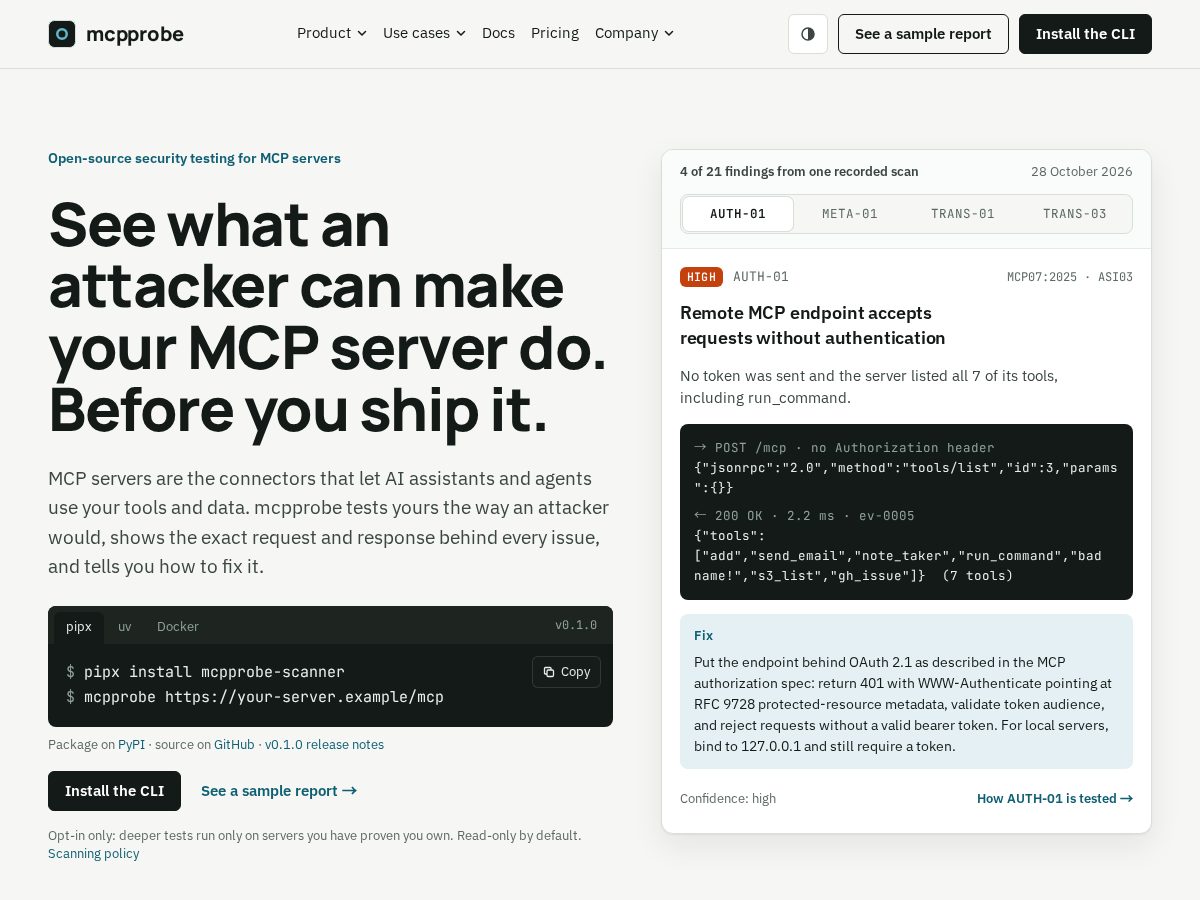This screenshot has height=900, width=1200.
Task: Click the 4 of 21 findings text
Action: [799, 172]
